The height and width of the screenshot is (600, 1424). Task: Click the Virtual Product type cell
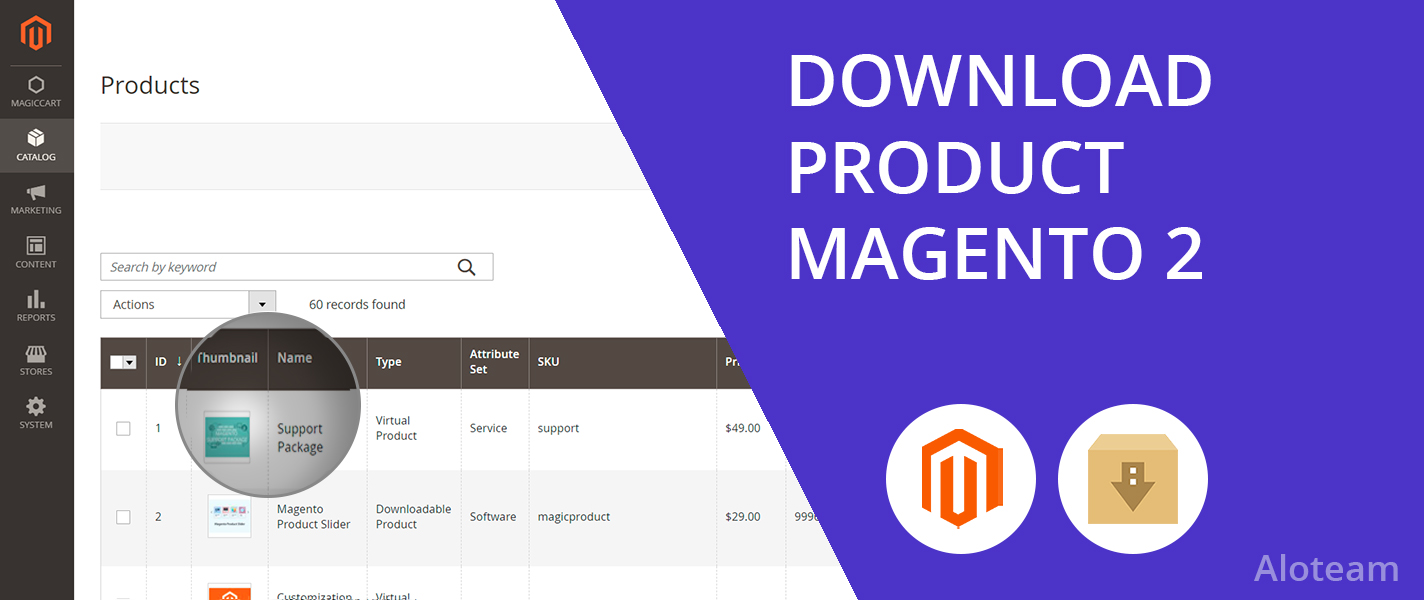point(396,428)
